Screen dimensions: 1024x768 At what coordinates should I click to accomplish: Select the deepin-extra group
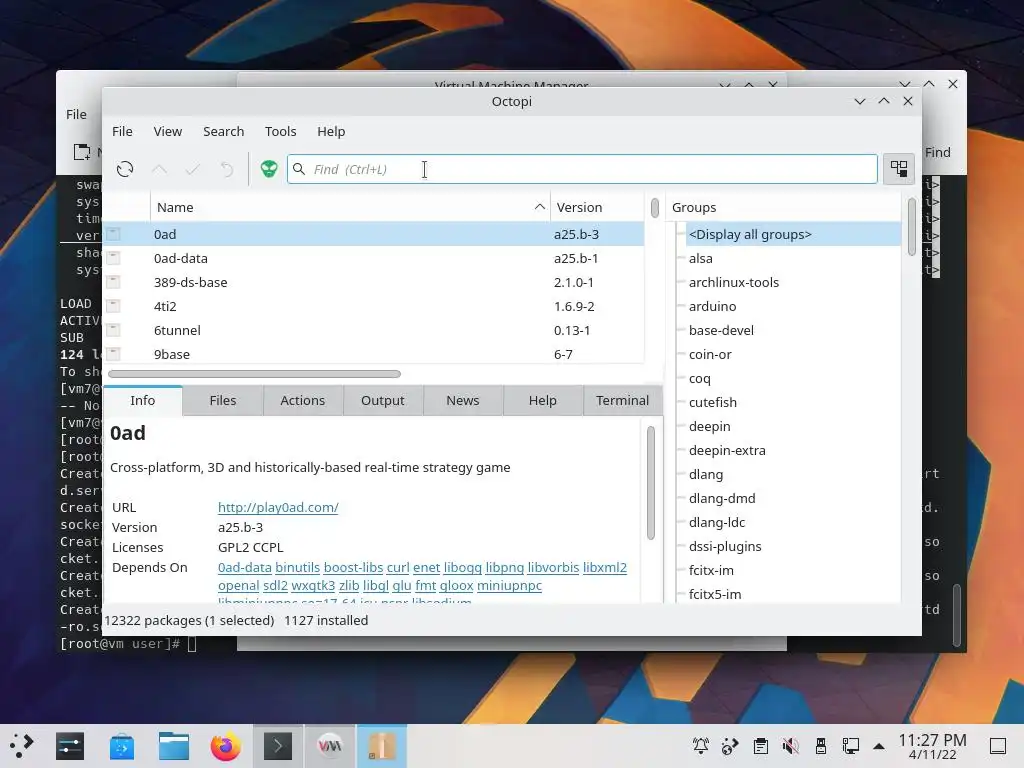[x=728, y=451]
